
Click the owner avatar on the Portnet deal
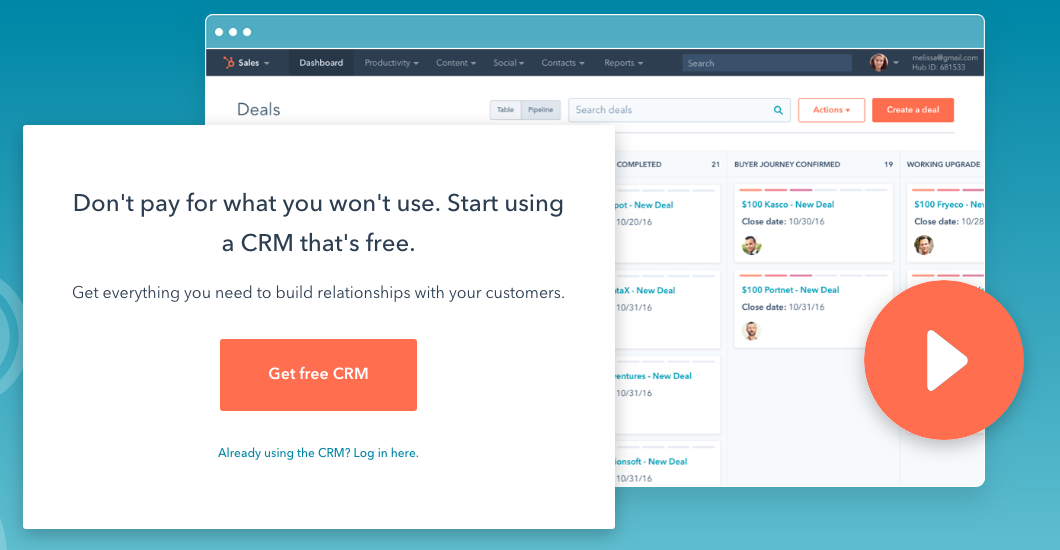(x=751, y=330)
